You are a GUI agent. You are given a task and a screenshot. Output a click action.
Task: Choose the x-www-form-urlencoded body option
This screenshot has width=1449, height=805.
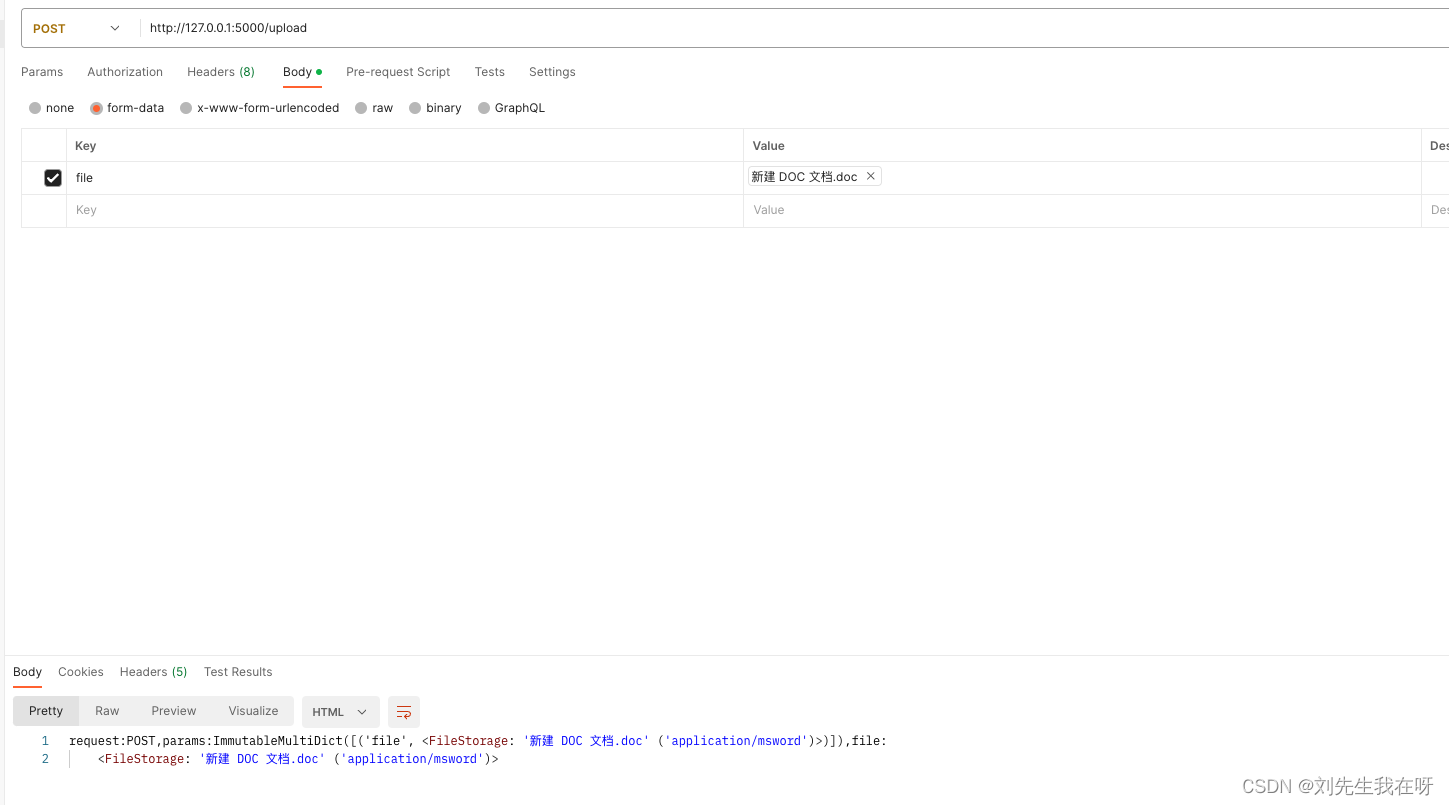[259, 108]
